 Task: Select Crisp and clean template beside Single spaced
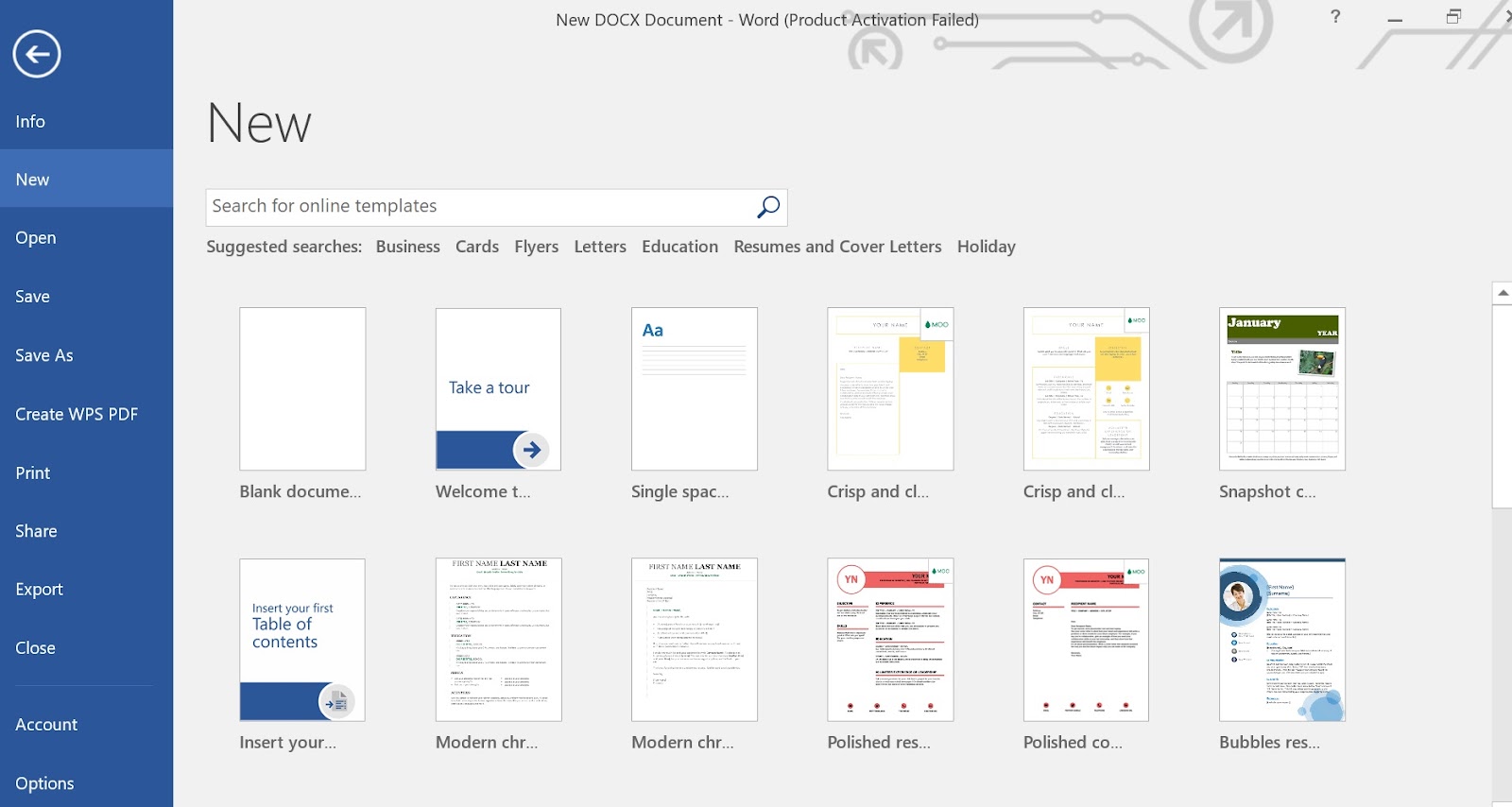coord(890,388)
